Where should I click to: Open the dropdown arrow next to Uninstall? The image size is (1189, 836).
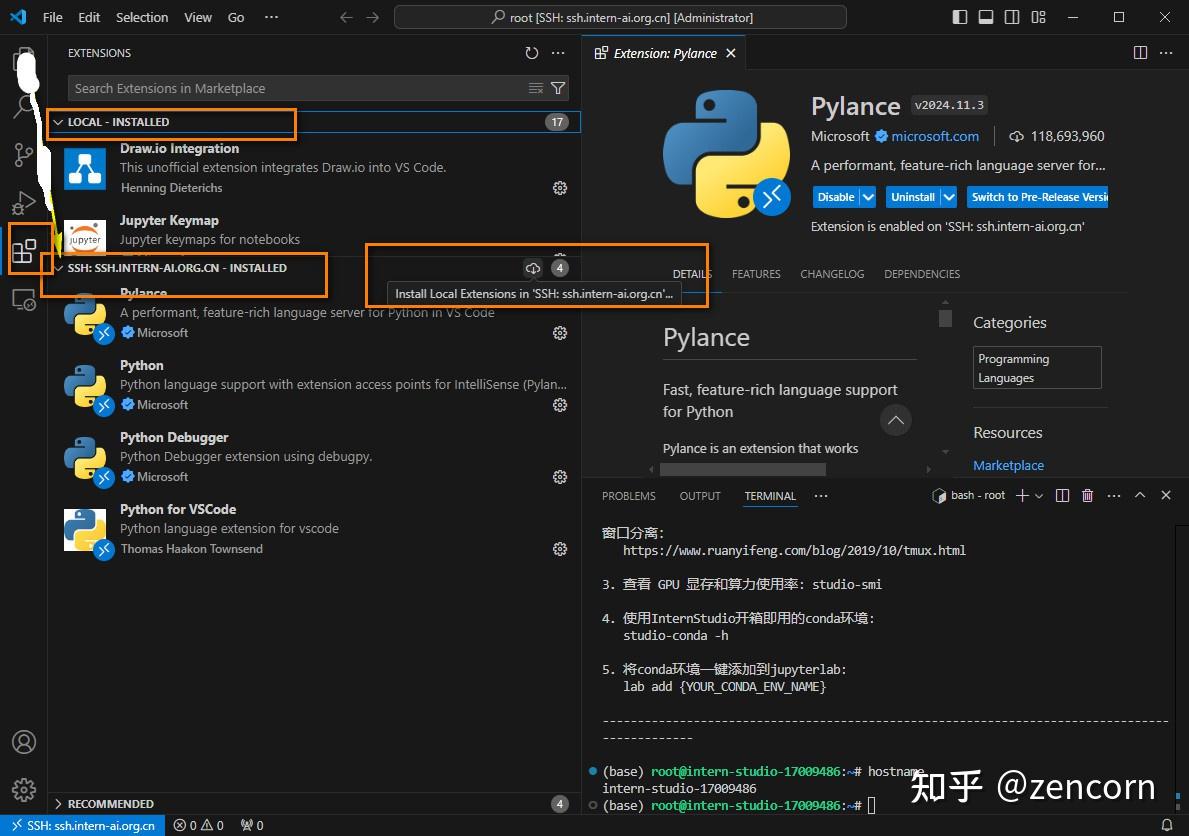pyautogui.click(x=948, y=197)
